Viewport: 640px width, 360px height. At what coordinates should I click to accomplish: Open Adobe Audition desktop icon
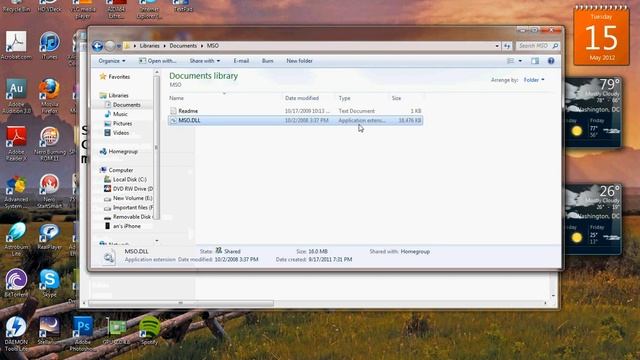[16, 96]
